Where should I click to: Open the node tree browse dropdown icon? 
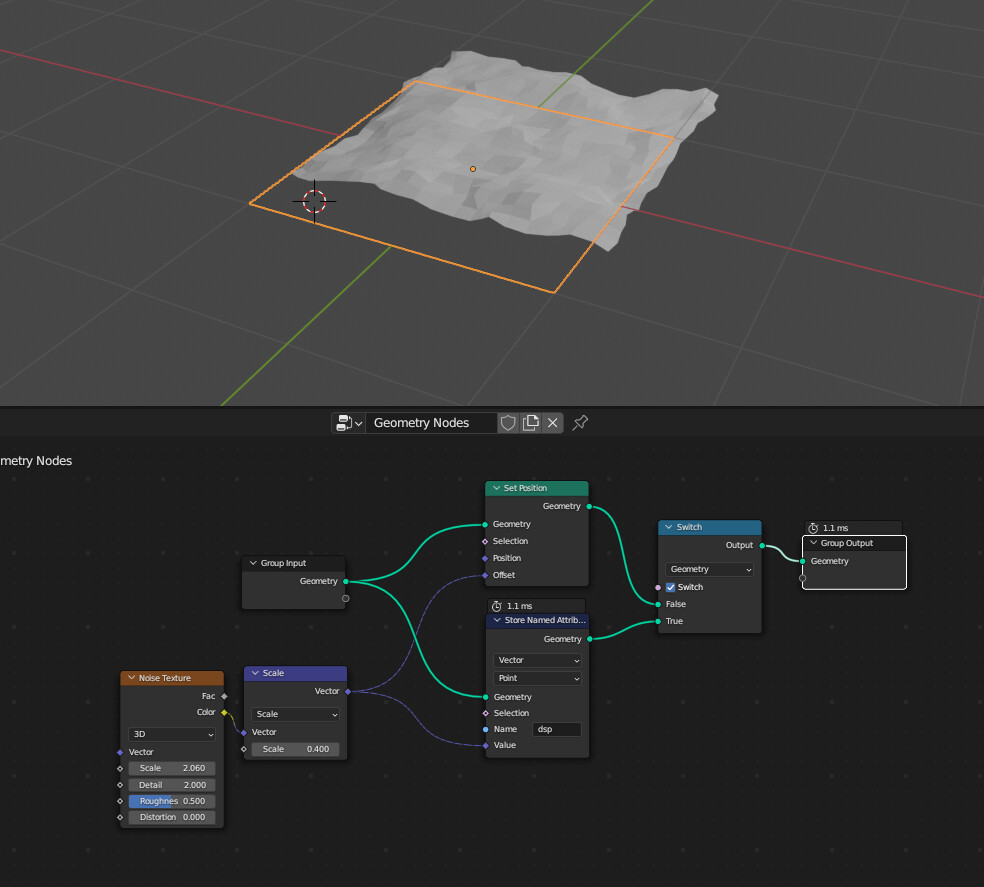[349, 423]
